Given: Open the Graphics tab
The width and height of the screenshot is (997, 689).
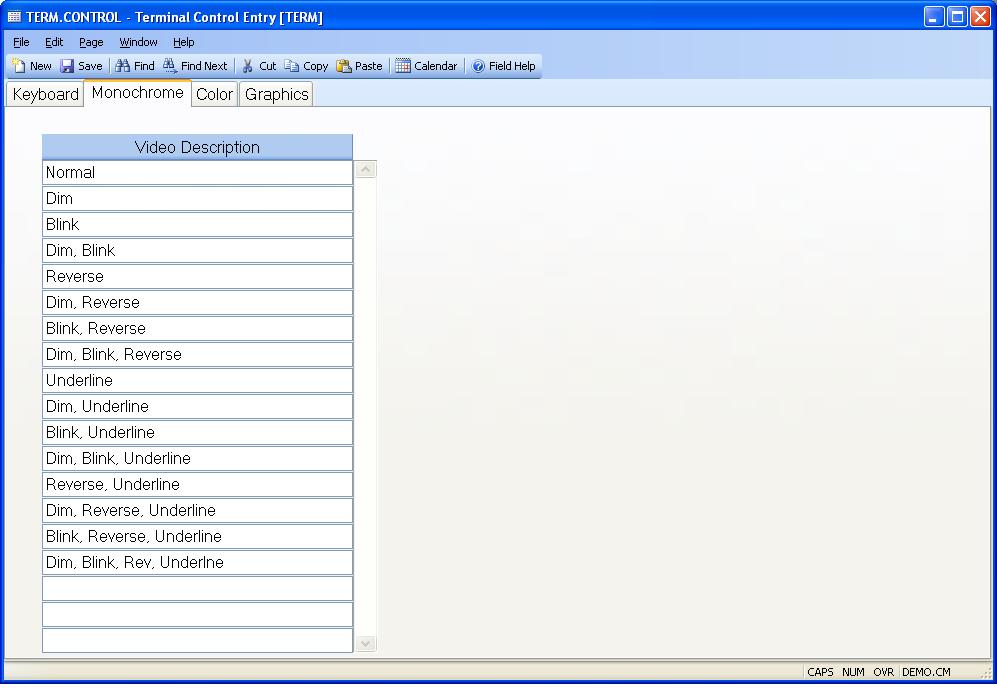Looking at the screenshot, I should click(x=277, y=94).
